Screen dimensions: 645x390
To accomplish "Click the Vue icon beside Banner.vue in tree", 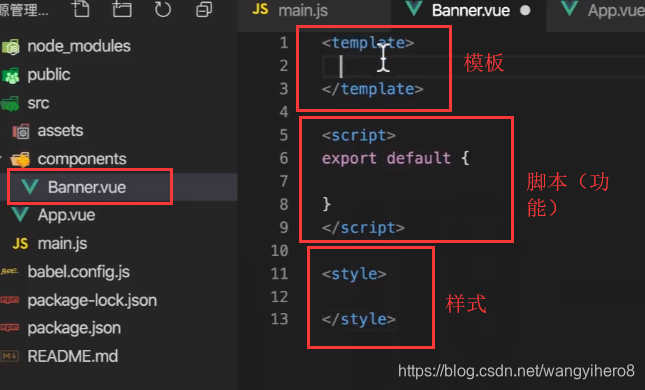I will tap(30, 187).
